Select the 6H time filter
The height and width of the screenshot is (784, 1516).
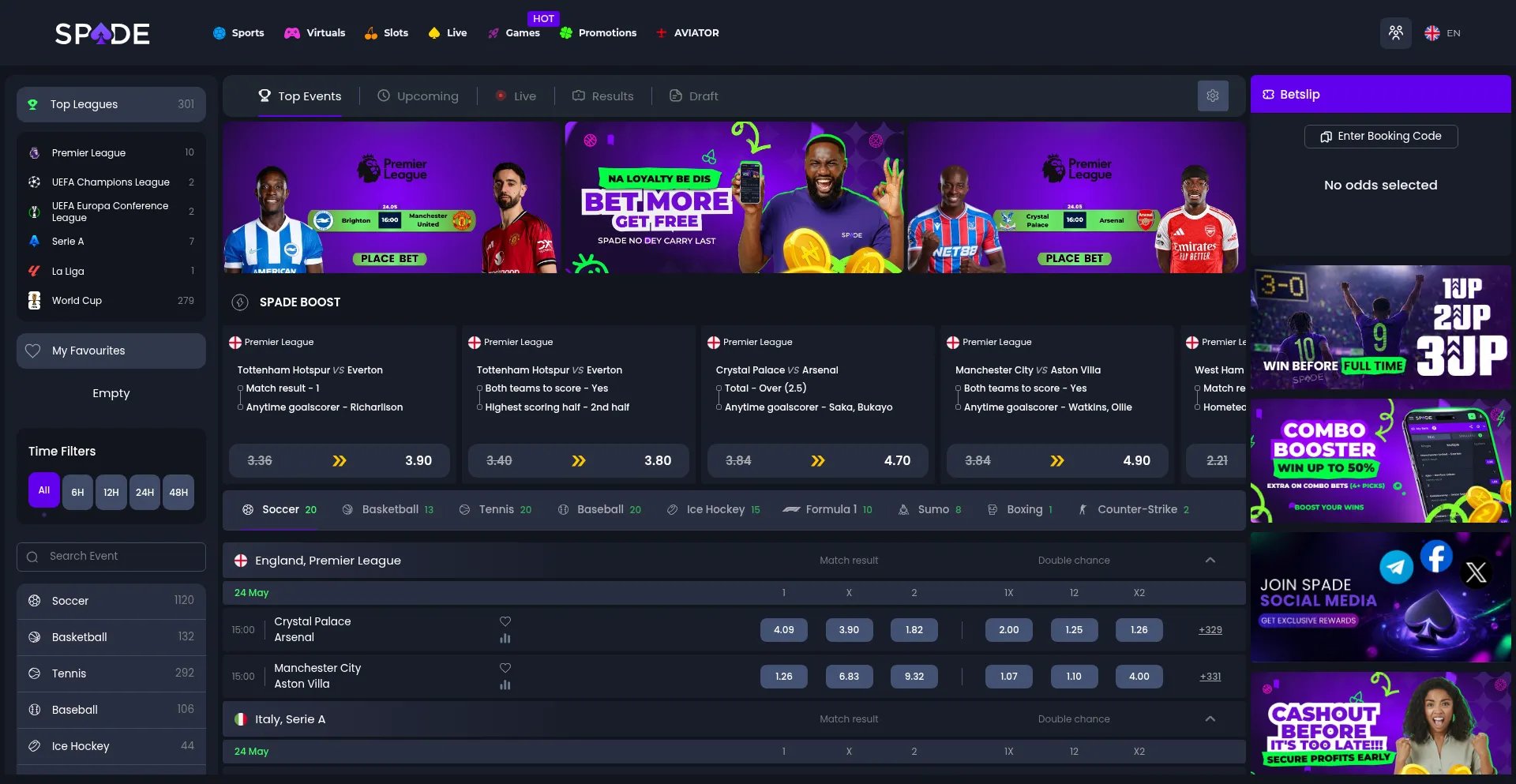coord(77,492)
